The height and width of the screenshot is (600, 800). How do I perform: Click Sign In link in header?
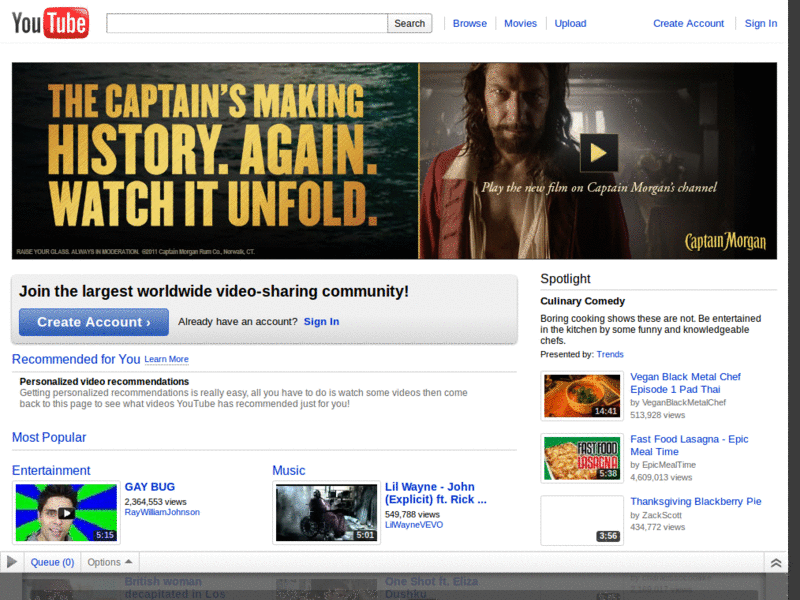point(761,23)
